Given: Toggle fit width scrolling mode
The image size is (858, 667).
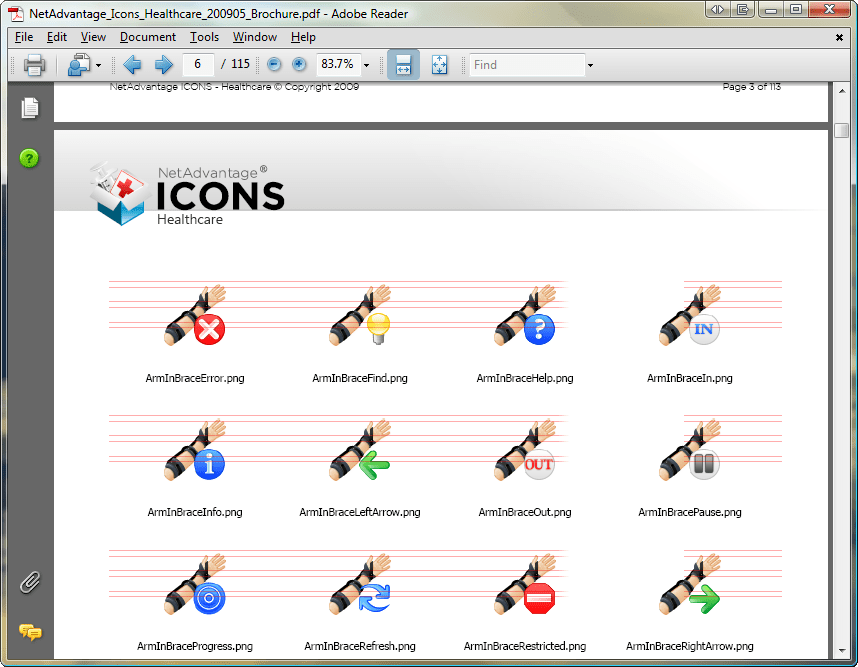Looking at the screenshot, I should click(403, 65).
